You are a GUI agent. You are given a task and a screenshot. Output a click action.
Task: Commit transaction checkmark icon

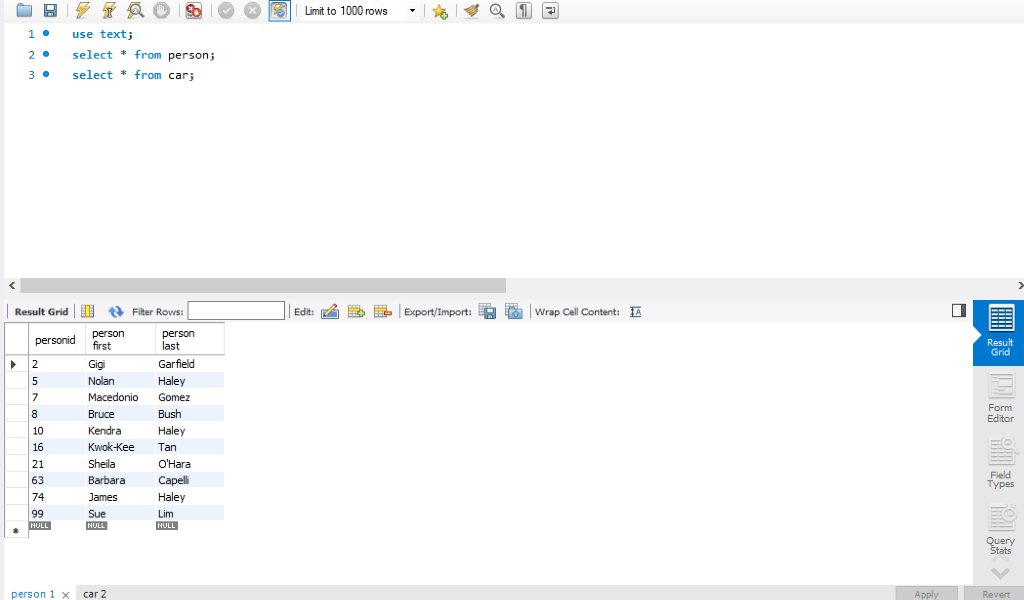(x=226, y=10)
